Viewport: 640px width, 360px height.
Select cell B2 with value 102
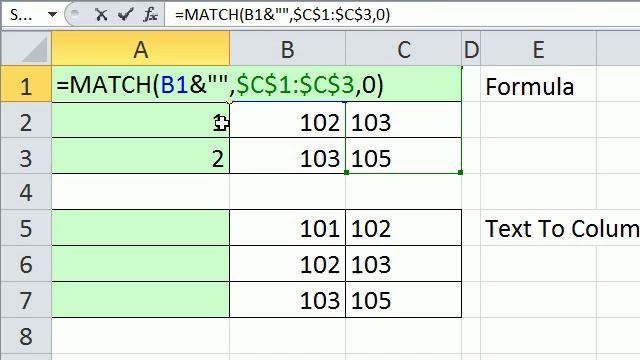[287, 120]
